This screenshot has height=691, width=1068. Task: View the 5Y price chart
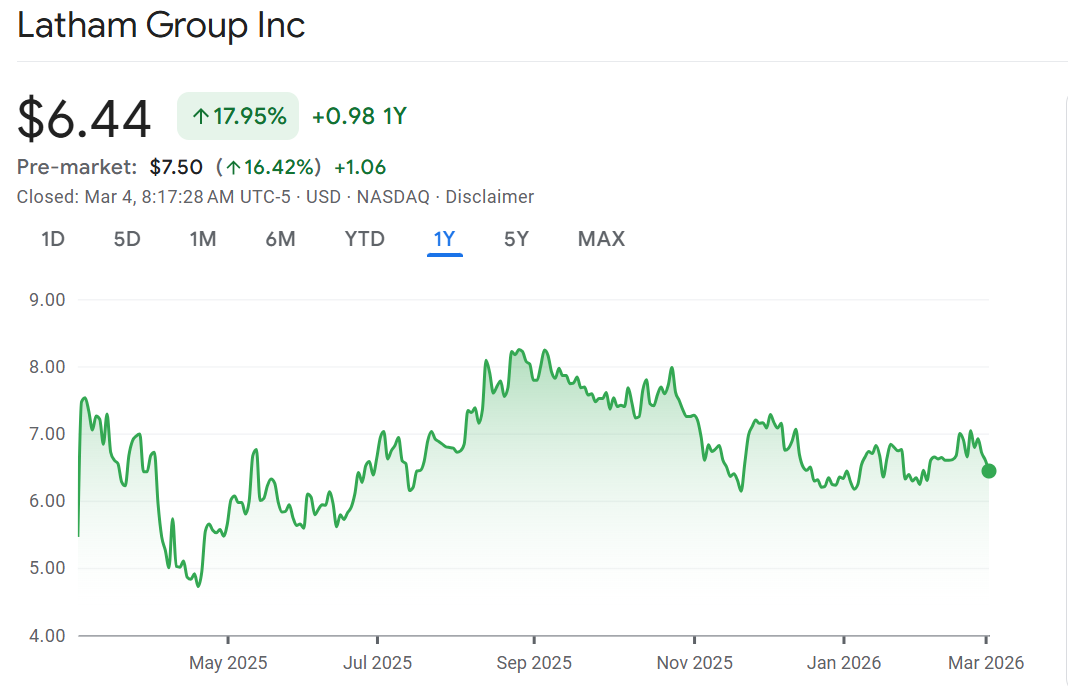tap(516, 239)
